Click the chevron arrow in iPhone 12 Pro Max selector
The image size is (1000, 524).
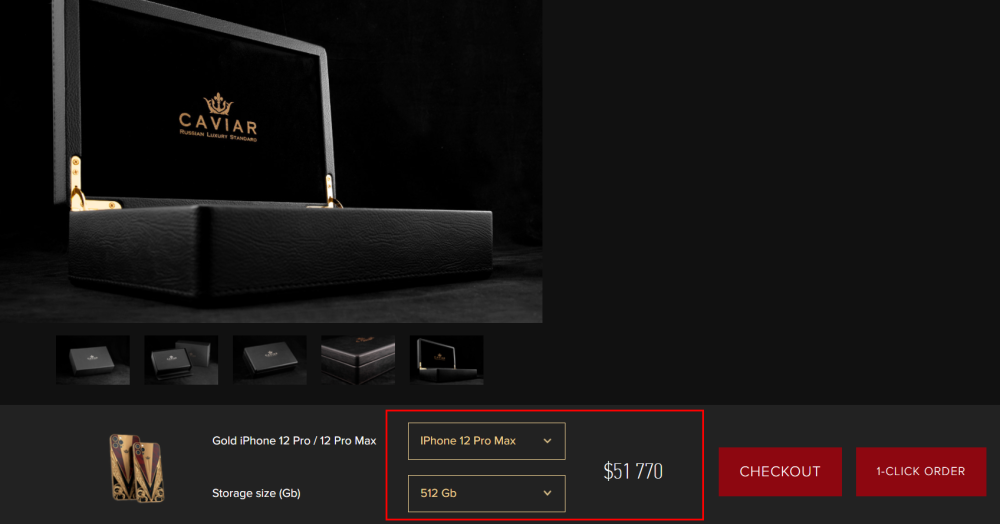(x=547, y=441)
